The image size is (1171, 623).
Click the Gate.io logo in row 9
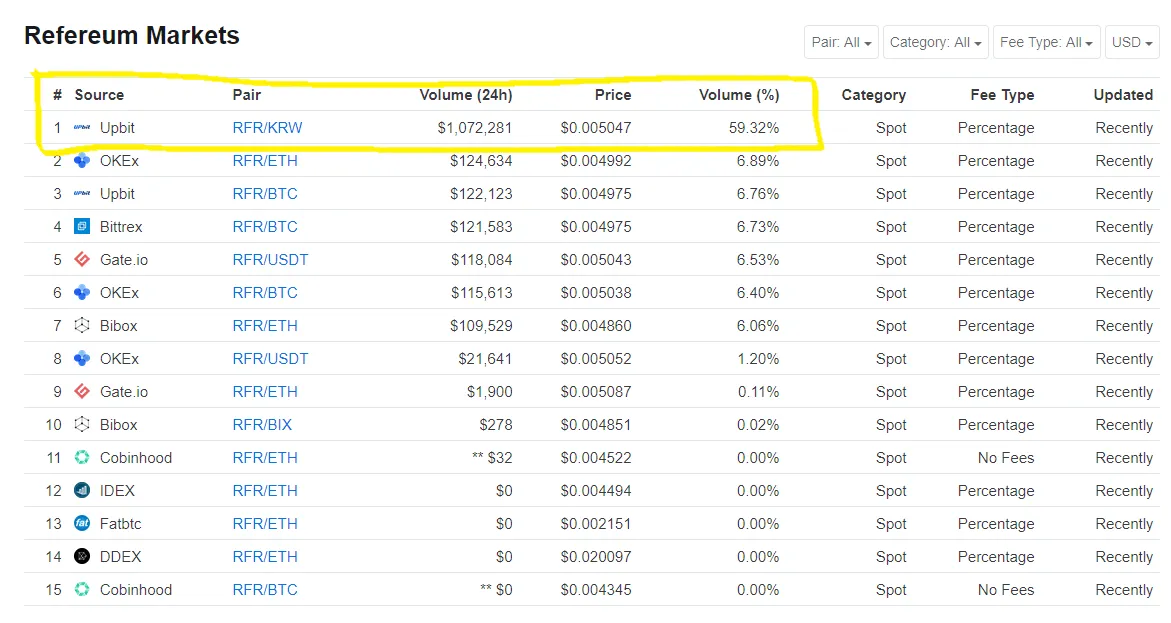coord(82,391)
